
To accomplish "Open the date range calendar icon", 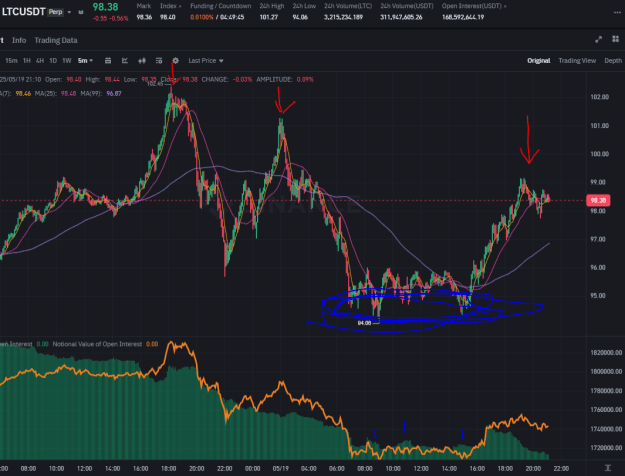I will click(108, 61).
